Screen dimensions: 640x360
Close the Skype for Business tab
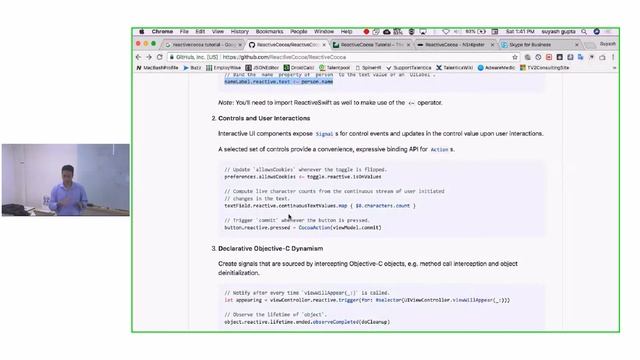pos(577,44)
